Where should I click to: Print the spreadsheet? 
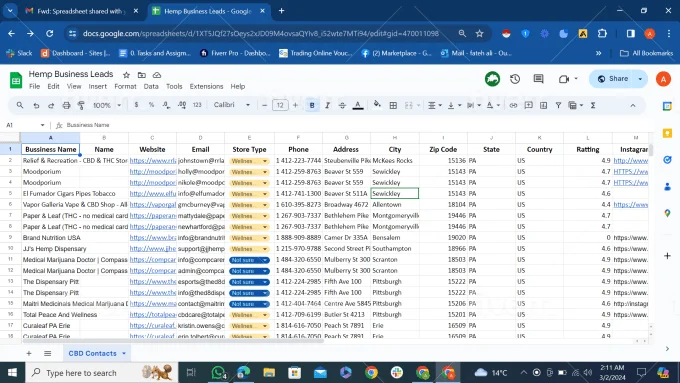point(66,105)
